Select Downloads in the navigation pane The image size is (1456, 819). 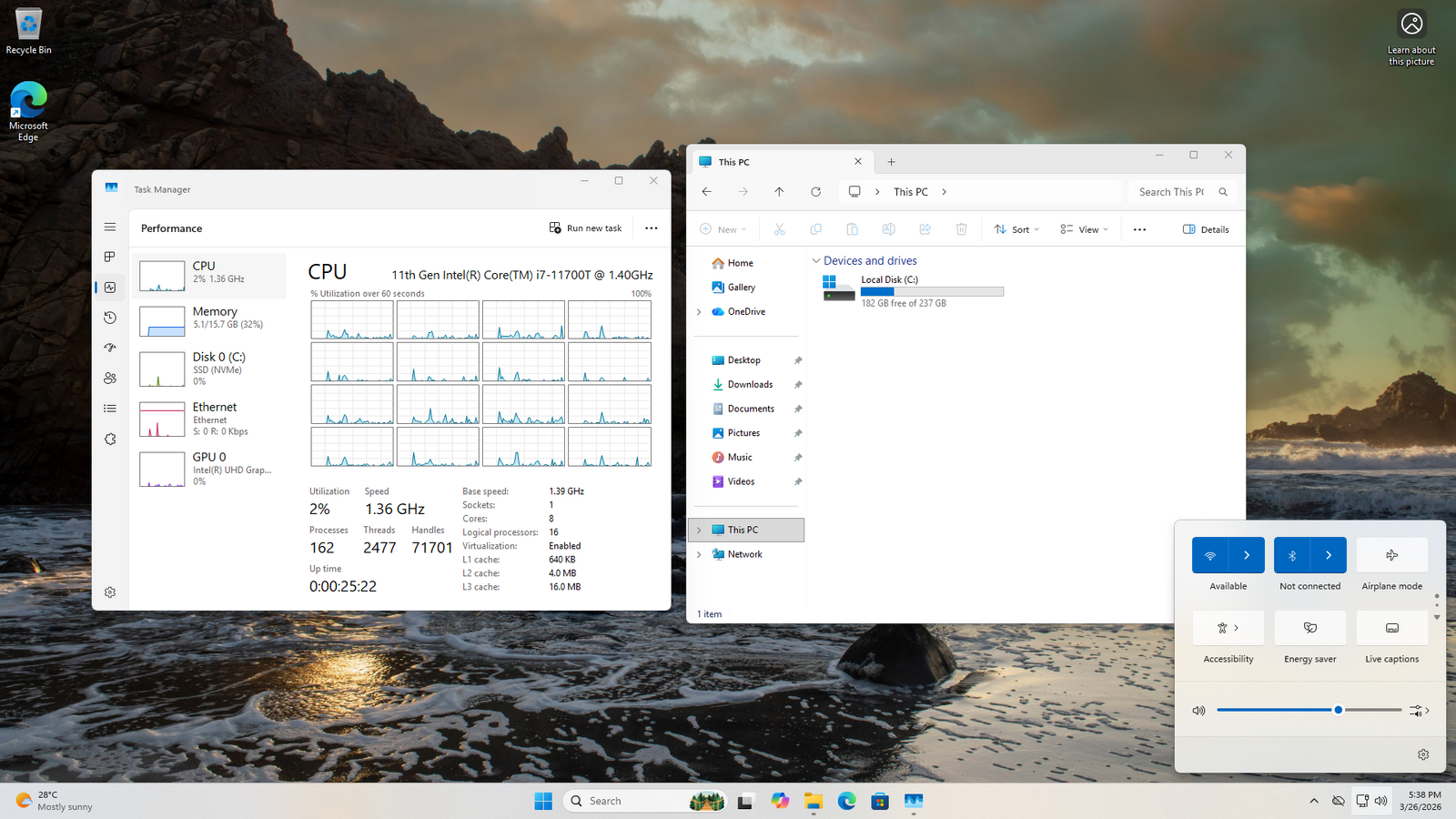click(750, 385)
